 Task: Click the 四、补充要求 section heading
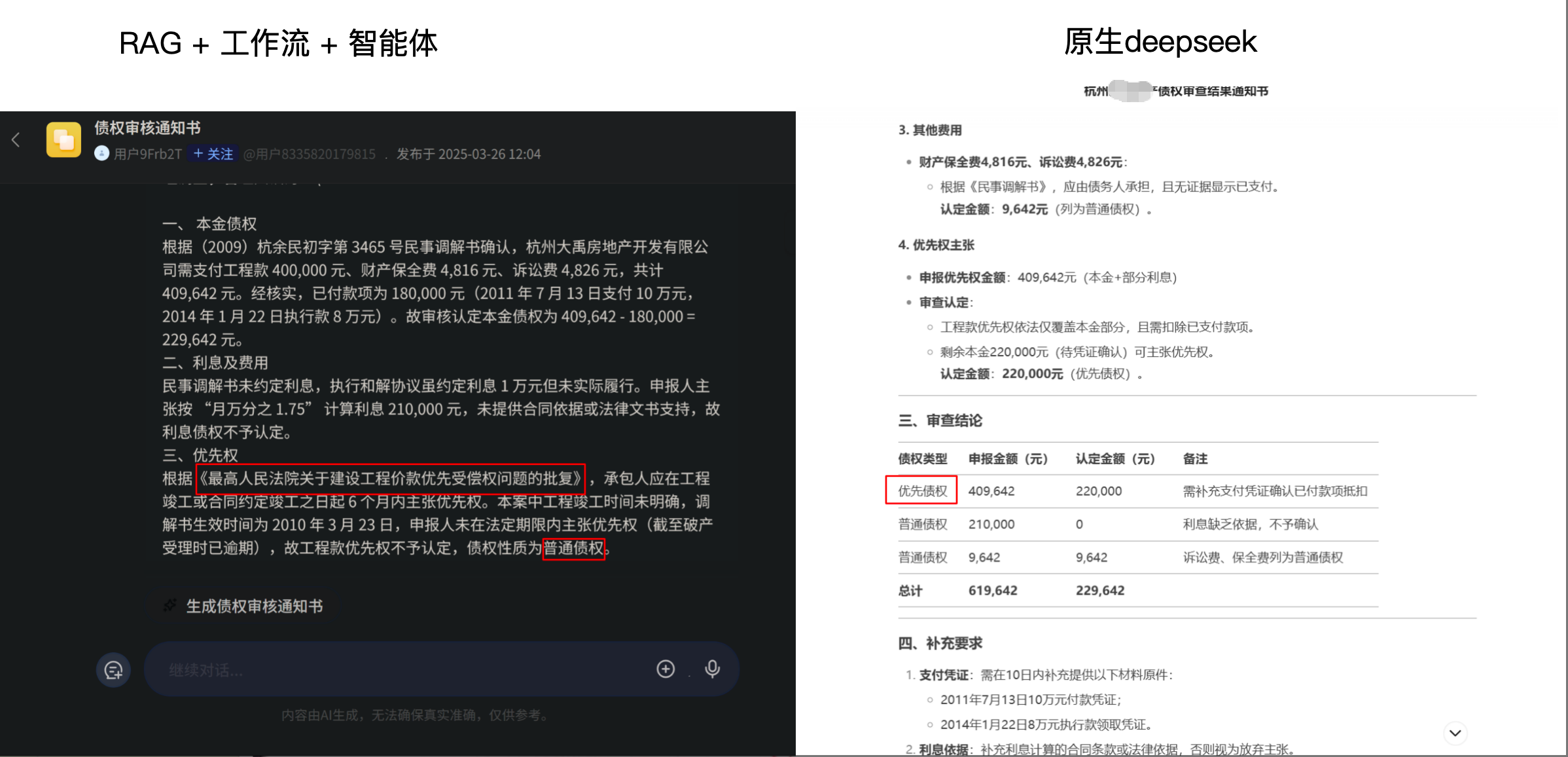click(x=940, y=643)
